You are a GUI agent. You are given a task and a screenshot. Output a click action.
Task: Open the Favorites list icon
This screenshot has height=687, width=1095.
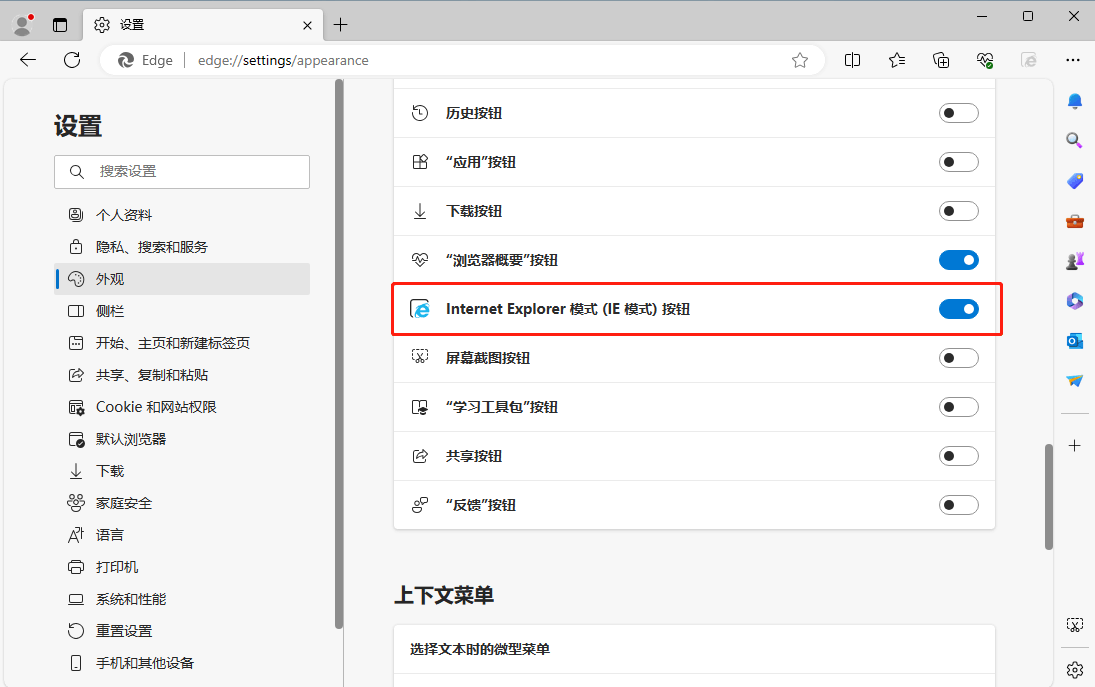point(897,60)
